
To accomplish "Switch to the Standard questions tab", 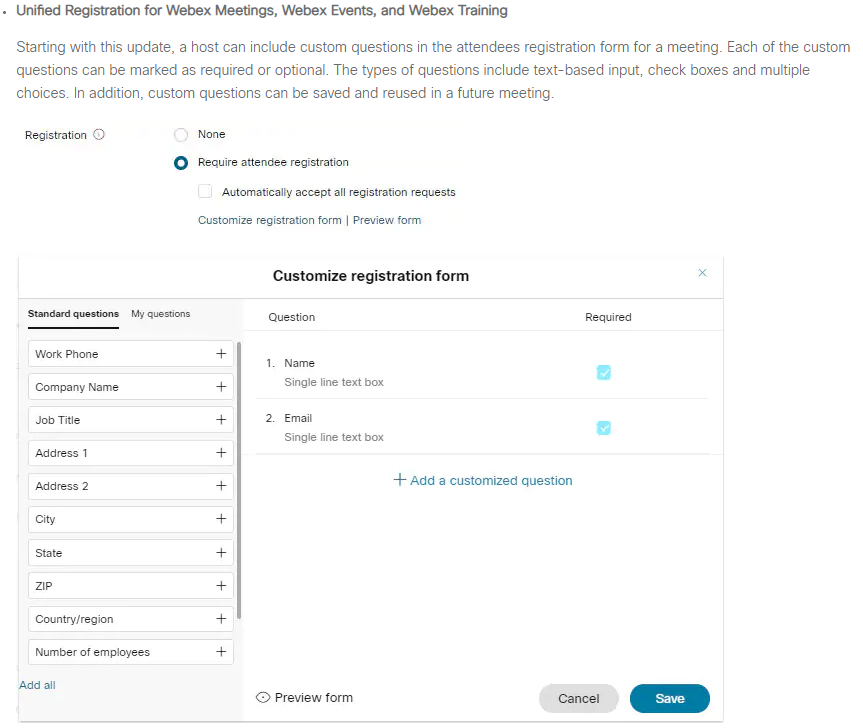I will (73, 314).
